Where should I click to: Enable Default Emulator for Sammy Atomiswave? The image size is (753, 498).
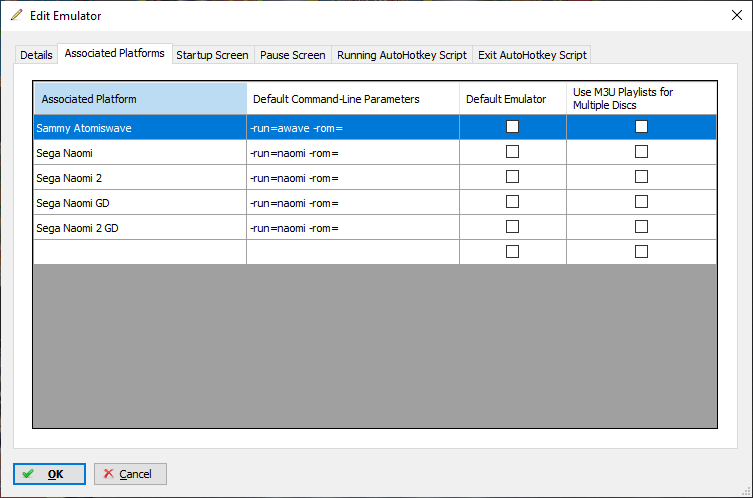pos(512,127)
